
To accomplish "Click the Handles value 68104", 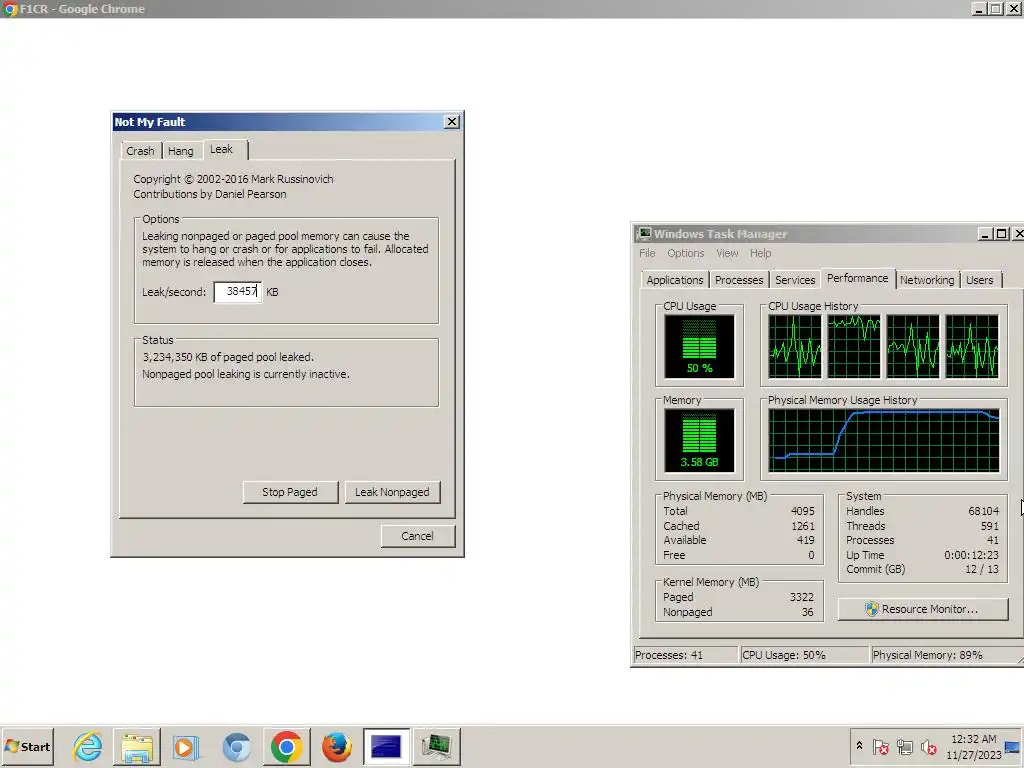I will point(983,511).
